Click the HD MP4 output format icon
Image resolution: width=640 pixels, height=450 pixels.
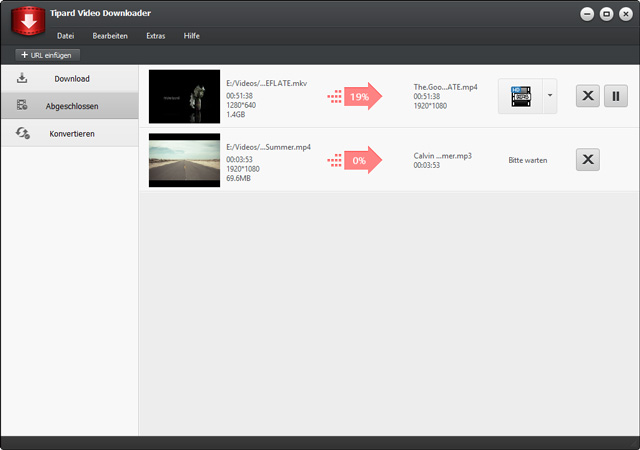[x=521, y=96]
